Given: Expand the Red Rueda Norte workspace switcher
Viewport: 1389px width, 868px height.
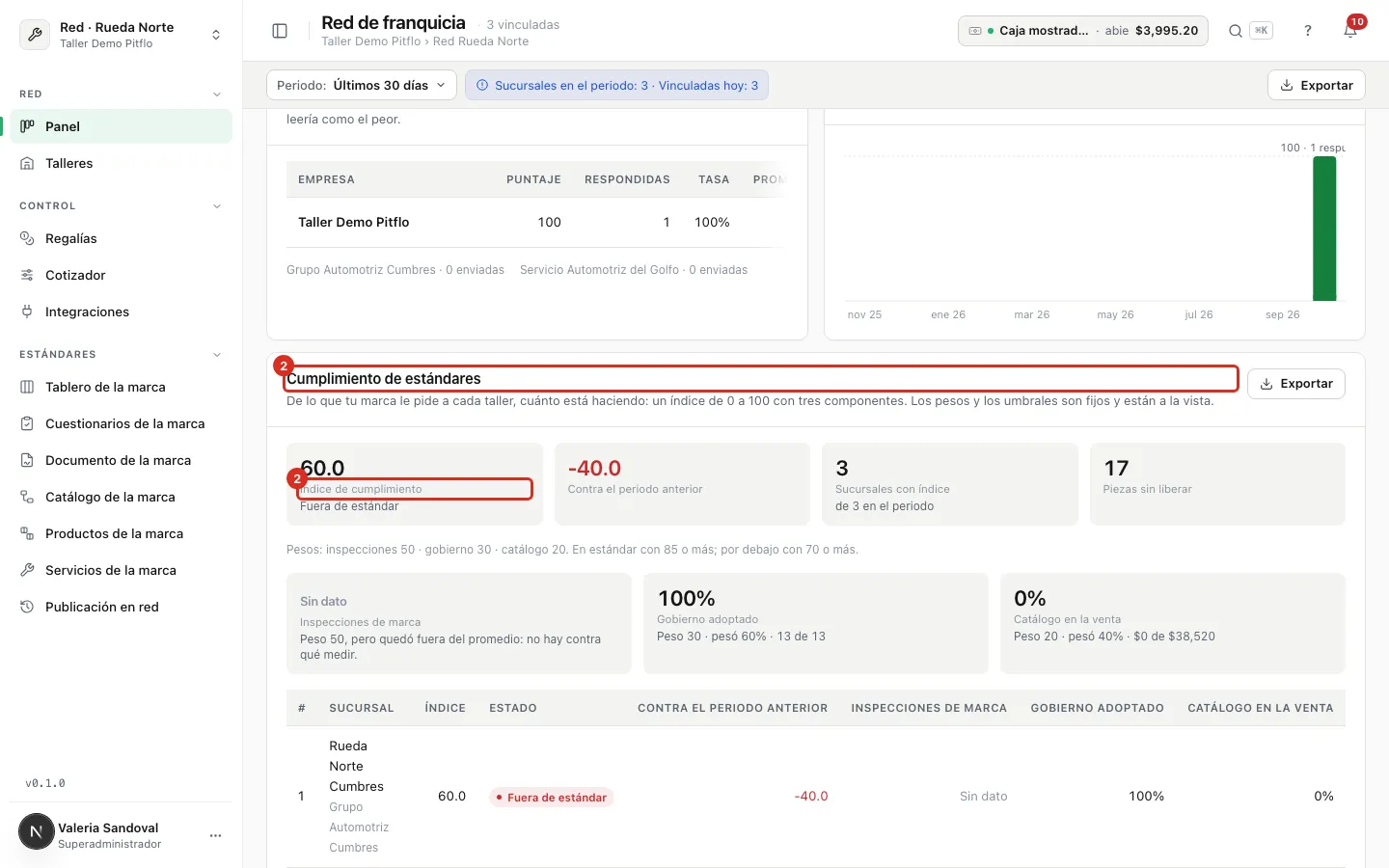Looking at the screenshot, I should [122, 35].
